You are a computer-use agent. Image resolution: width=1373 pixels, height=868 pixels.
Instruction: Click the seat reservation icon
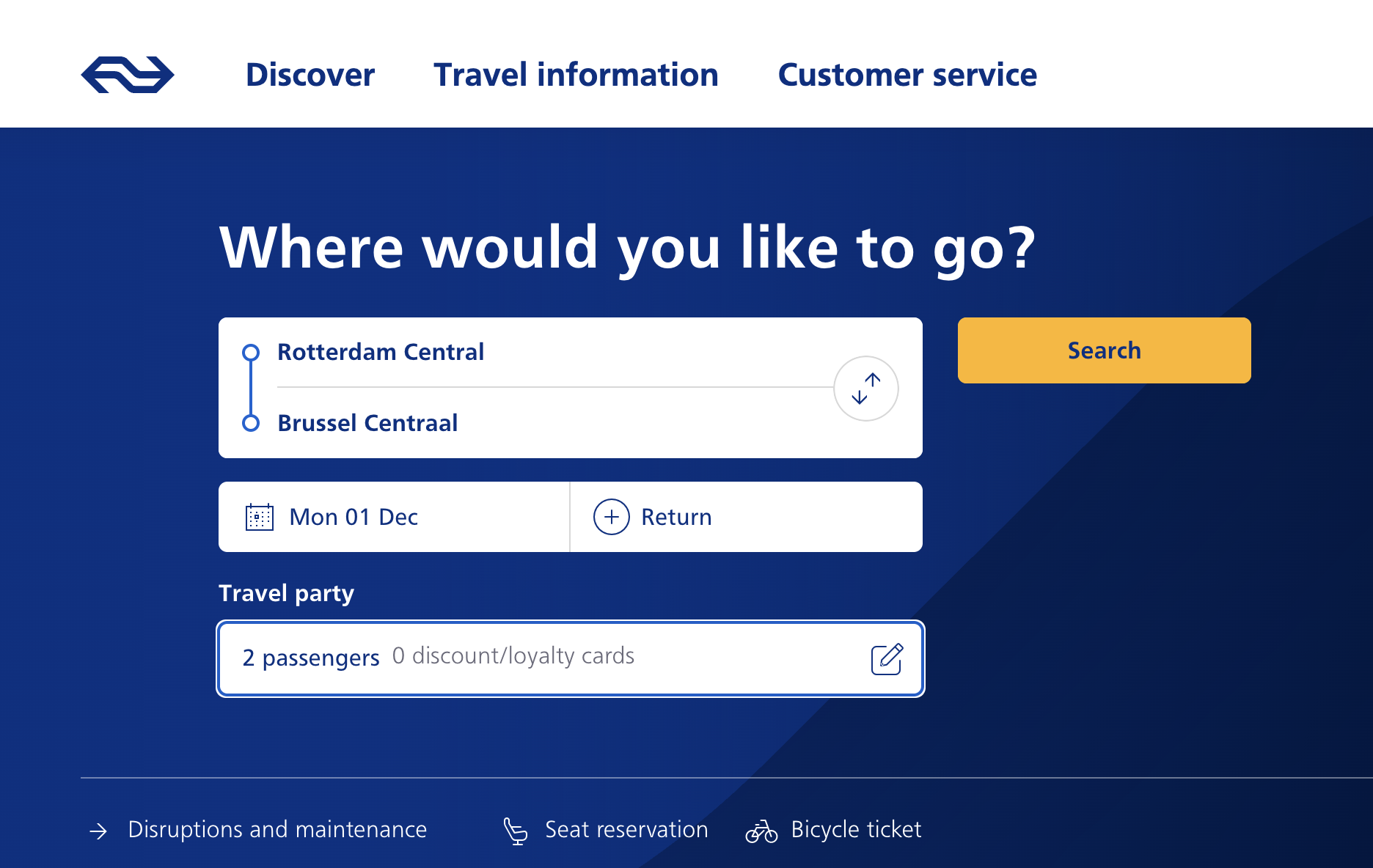[516, 831]
